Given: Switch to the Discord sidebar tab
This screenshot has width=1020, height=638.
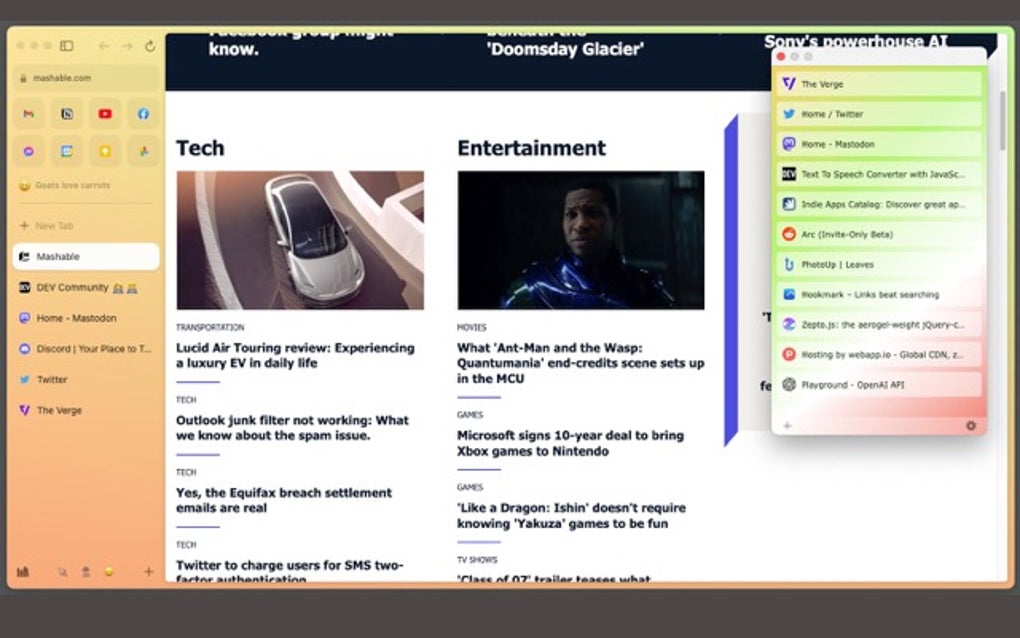Looking at the screenshot, I should tap(86, 349).
